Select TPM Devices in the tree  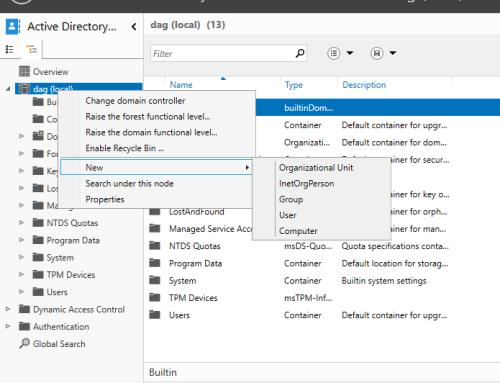[71, 275]
